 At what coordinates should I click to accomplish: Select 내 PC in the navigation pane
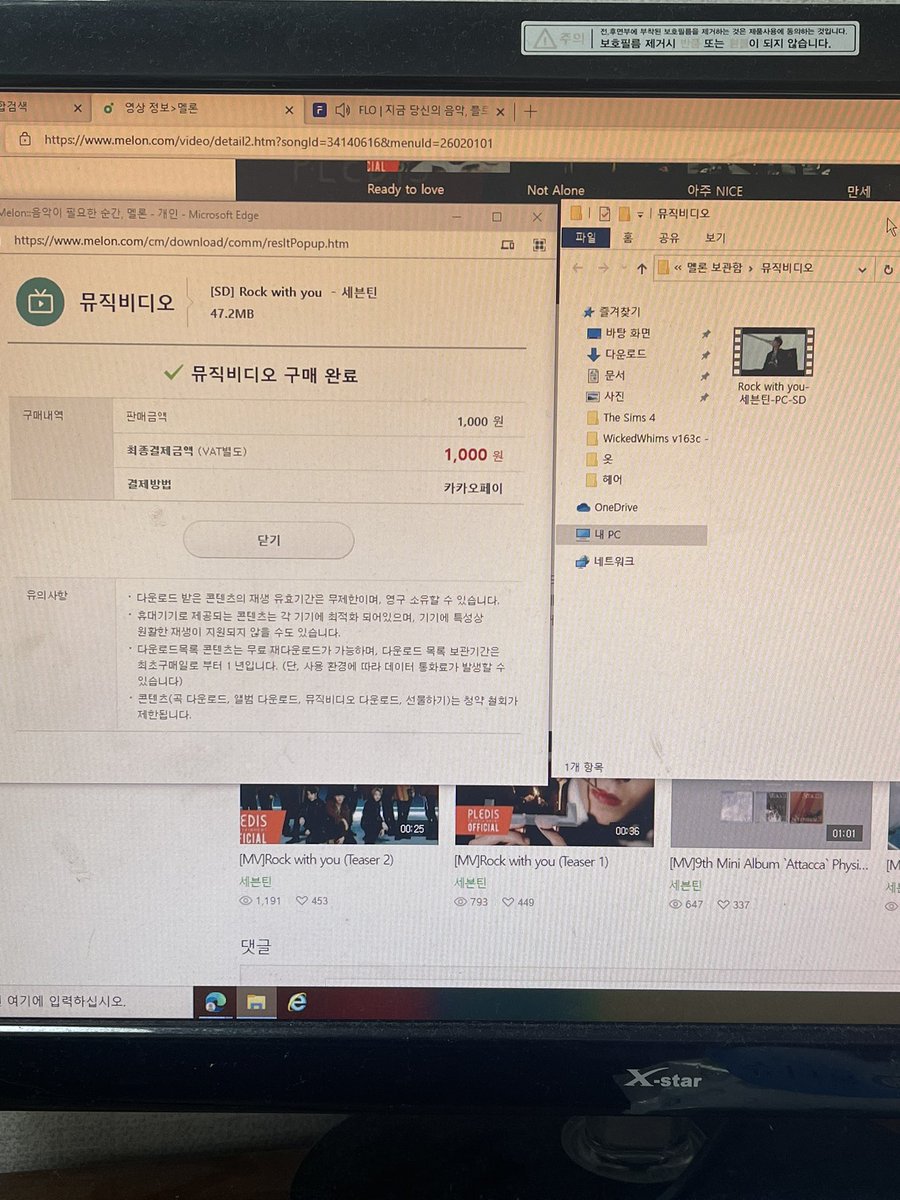coord(631,535)
